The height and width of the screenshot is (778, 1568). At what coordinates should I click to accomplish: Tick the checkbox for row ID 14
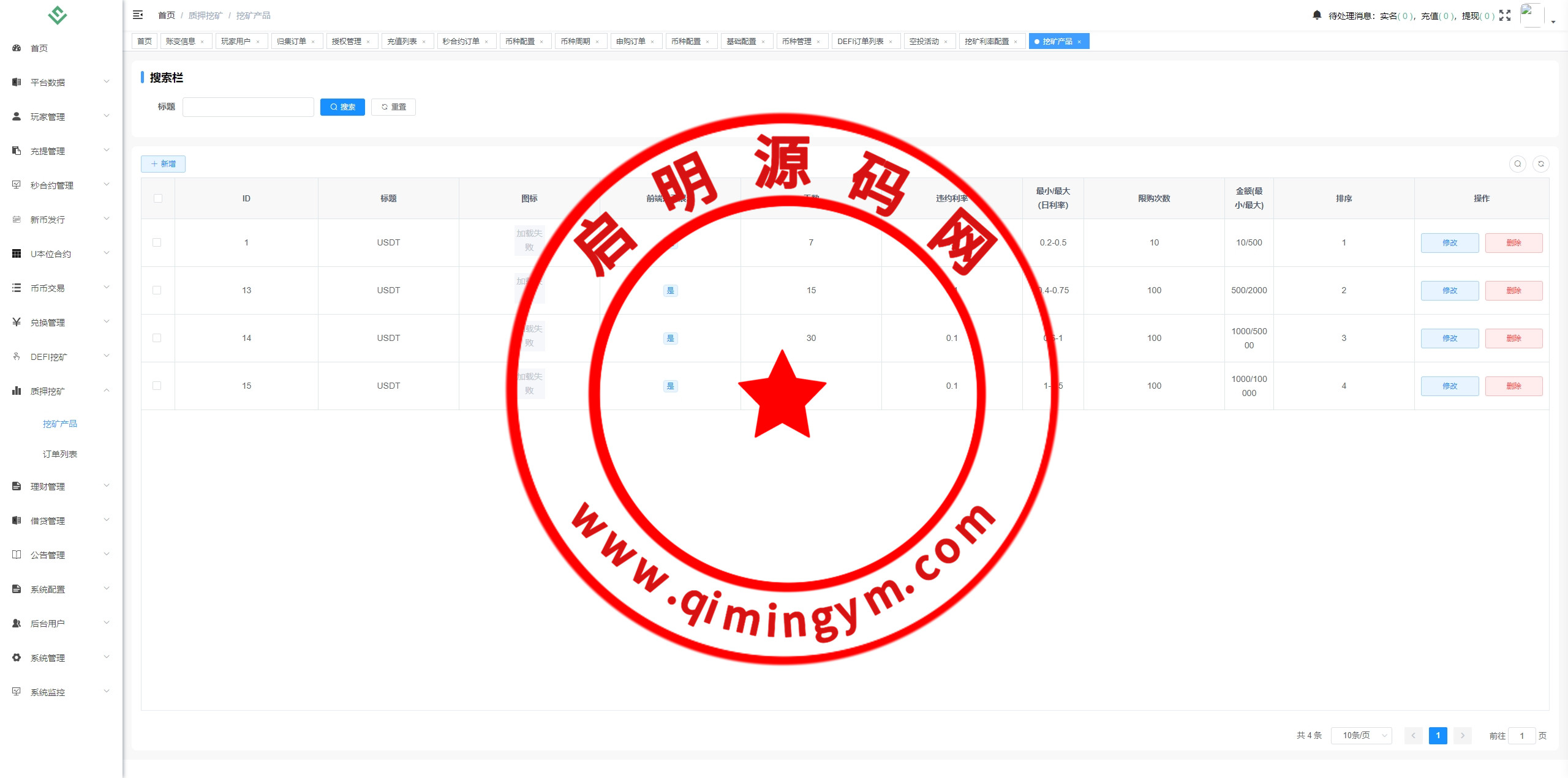[157, 339]
